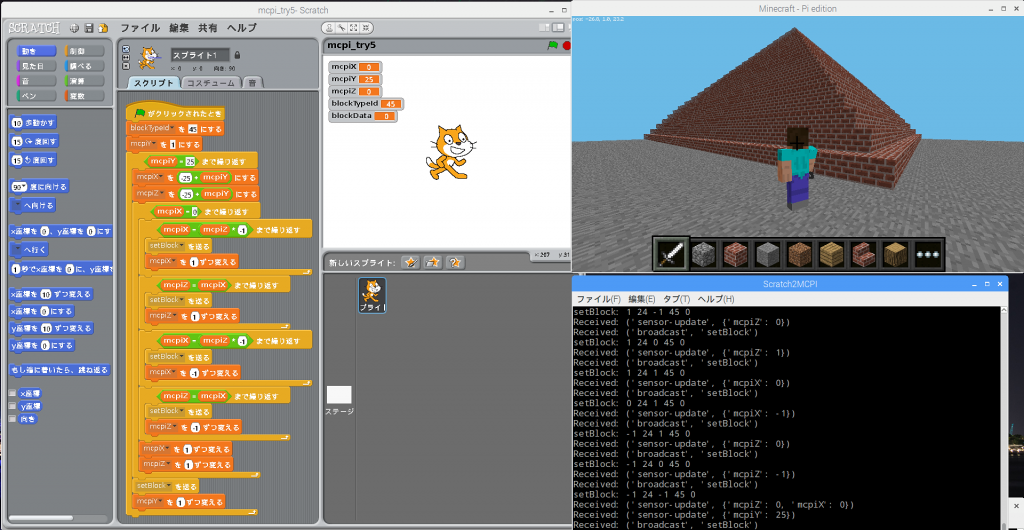Click the mcpiY monitor on the stage
Screen dimensions: 1024x530
pos(355,79)
